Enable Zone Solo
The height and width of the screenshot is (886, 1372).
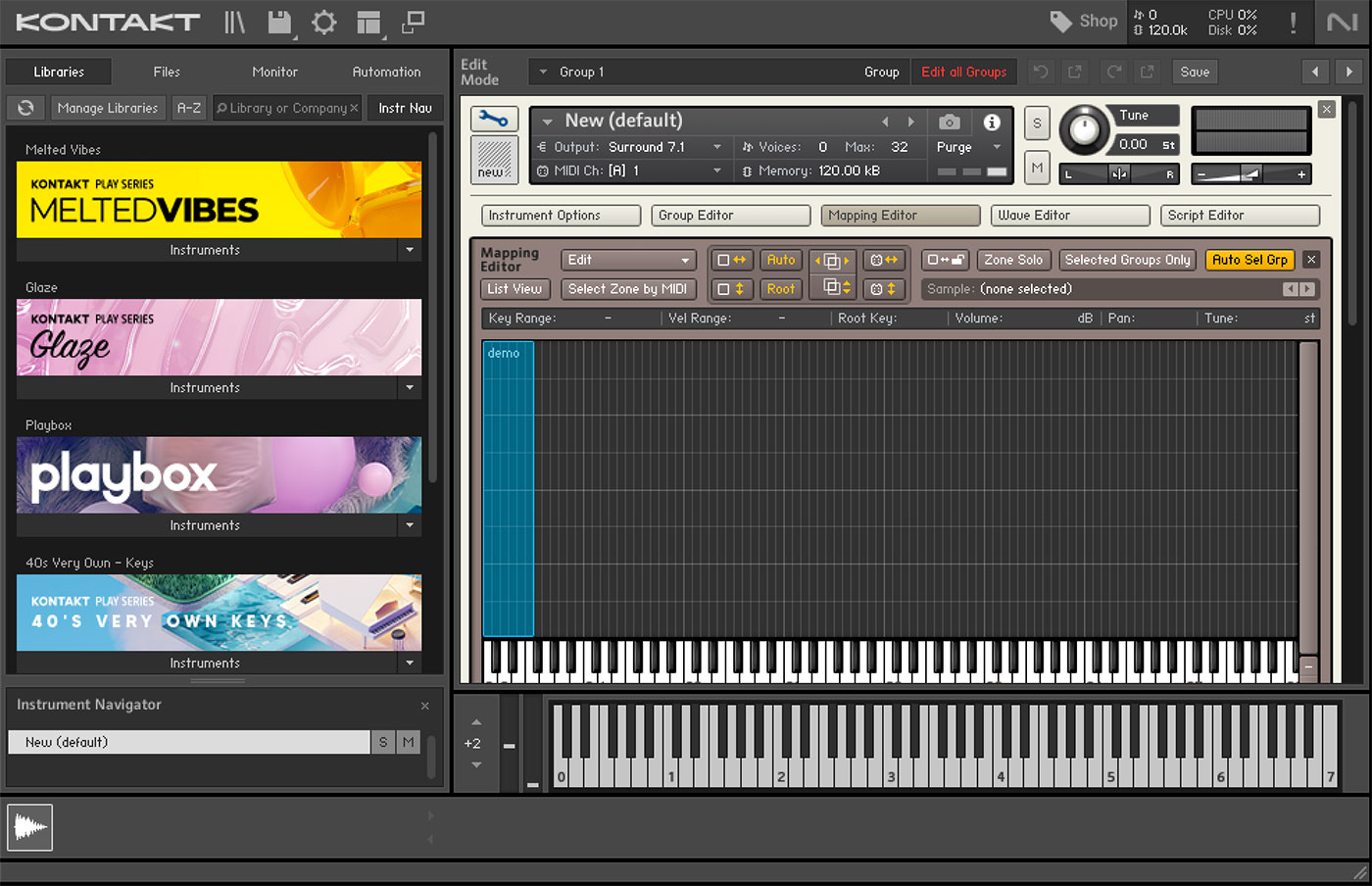[1013, 260]
